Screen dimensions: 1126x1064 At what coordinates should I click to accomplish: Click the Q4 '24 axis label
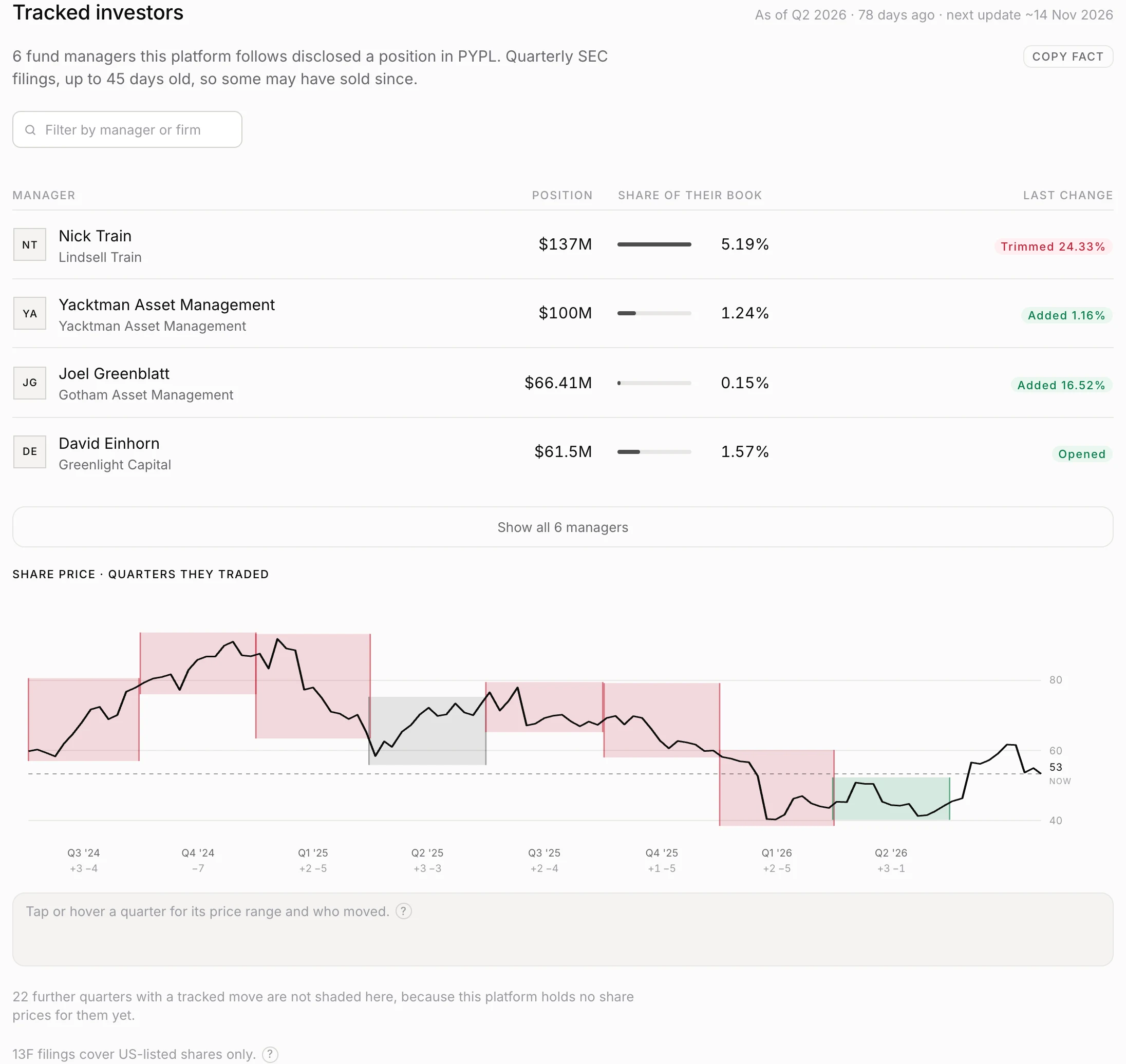pos(198,852)
